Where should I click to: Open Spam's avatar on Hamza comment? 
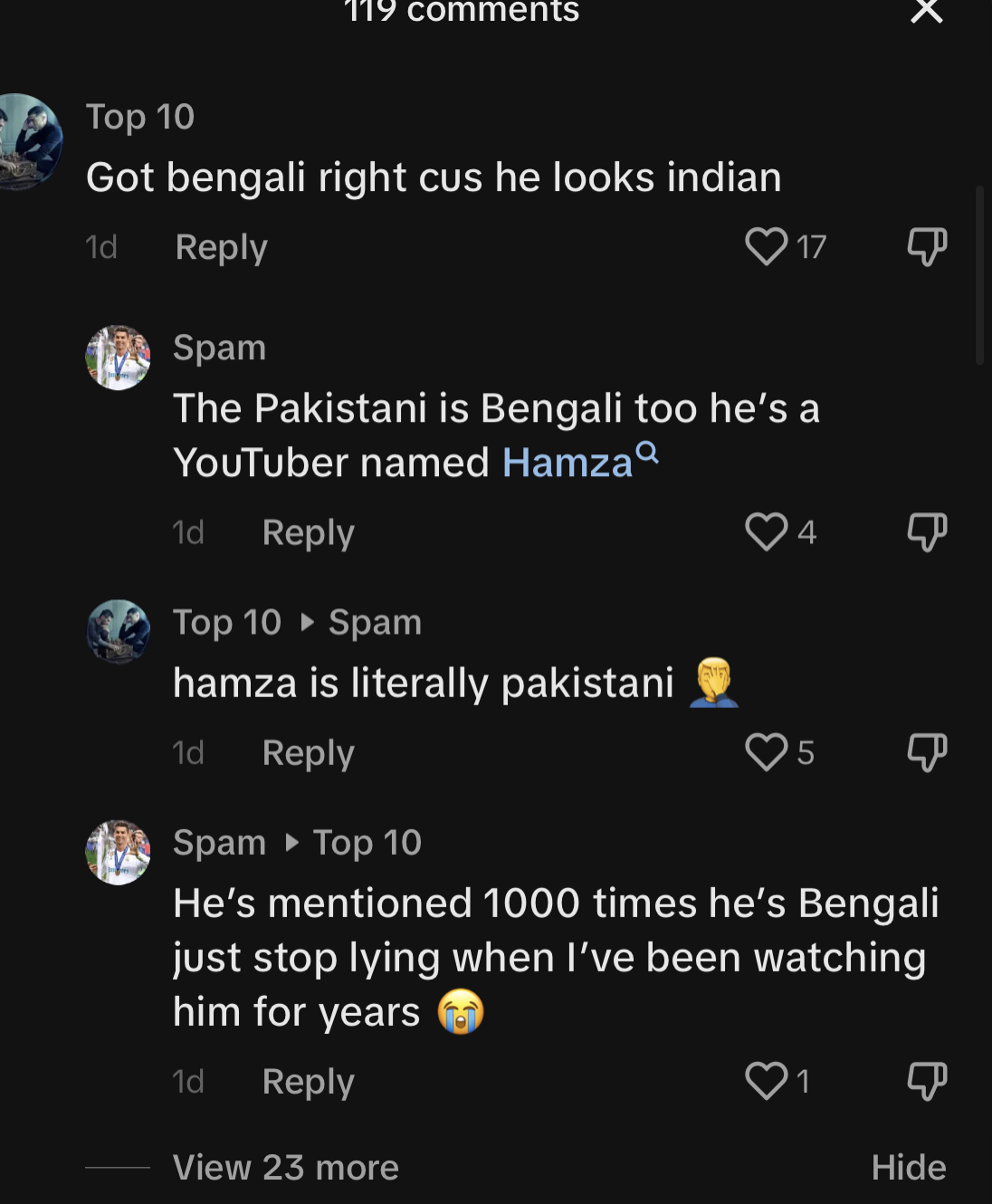118,358
